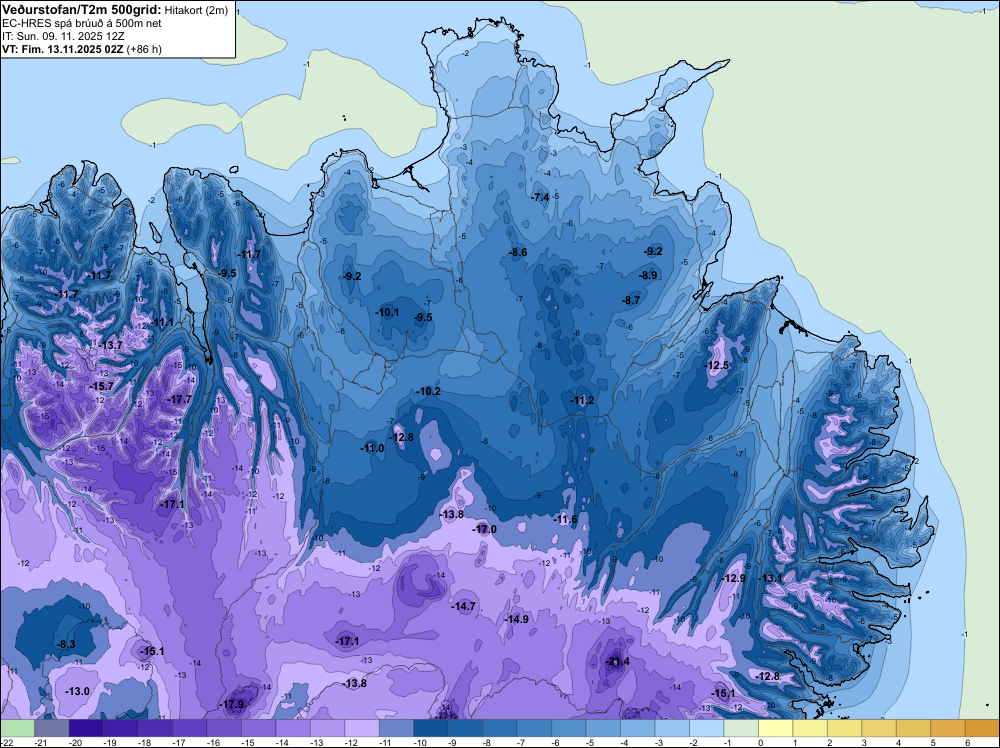
Task: Click the -9.5 value next to -10.1
Action: pos(423,317)
